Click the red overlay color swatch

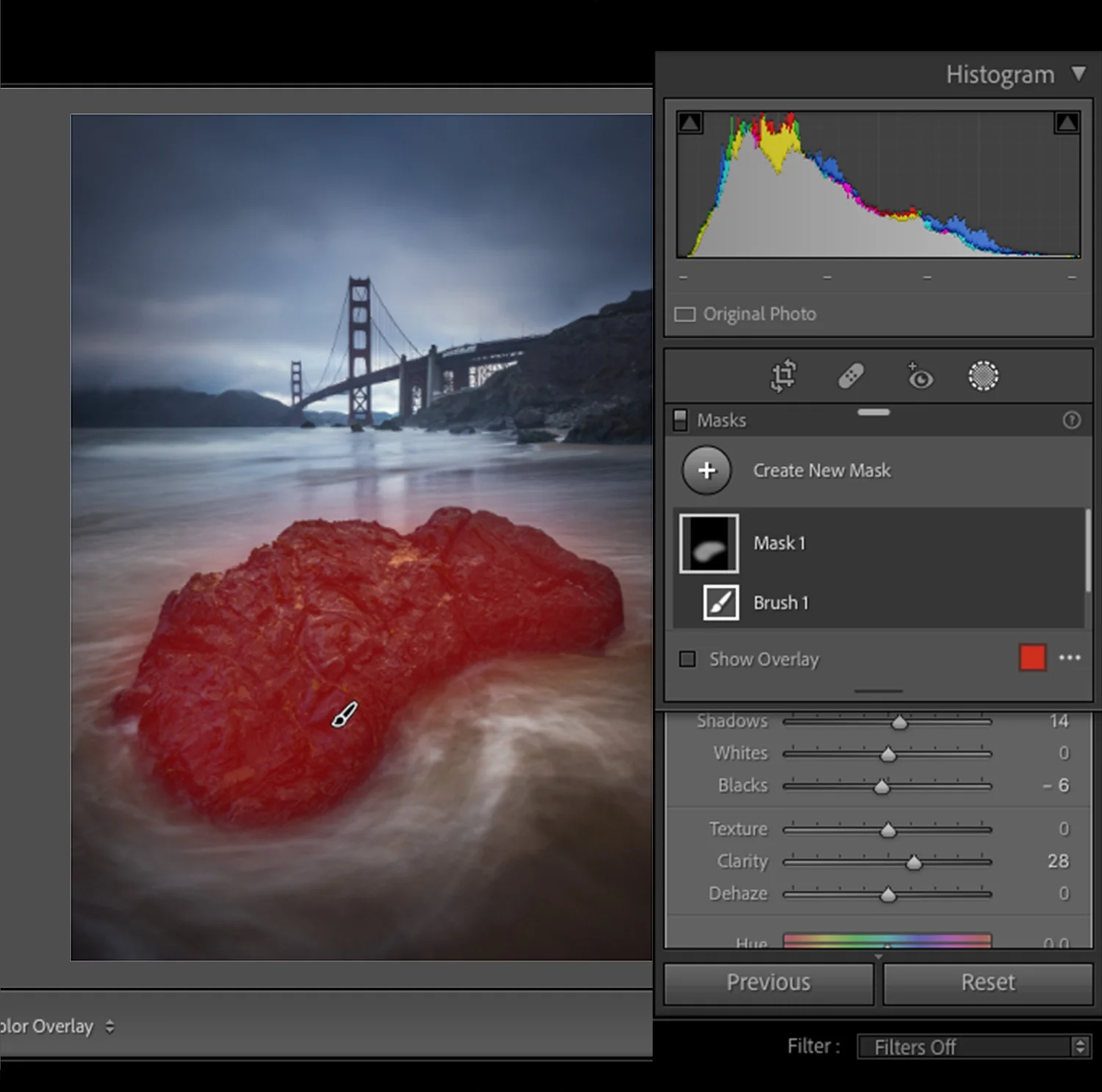coord(1031,658)
